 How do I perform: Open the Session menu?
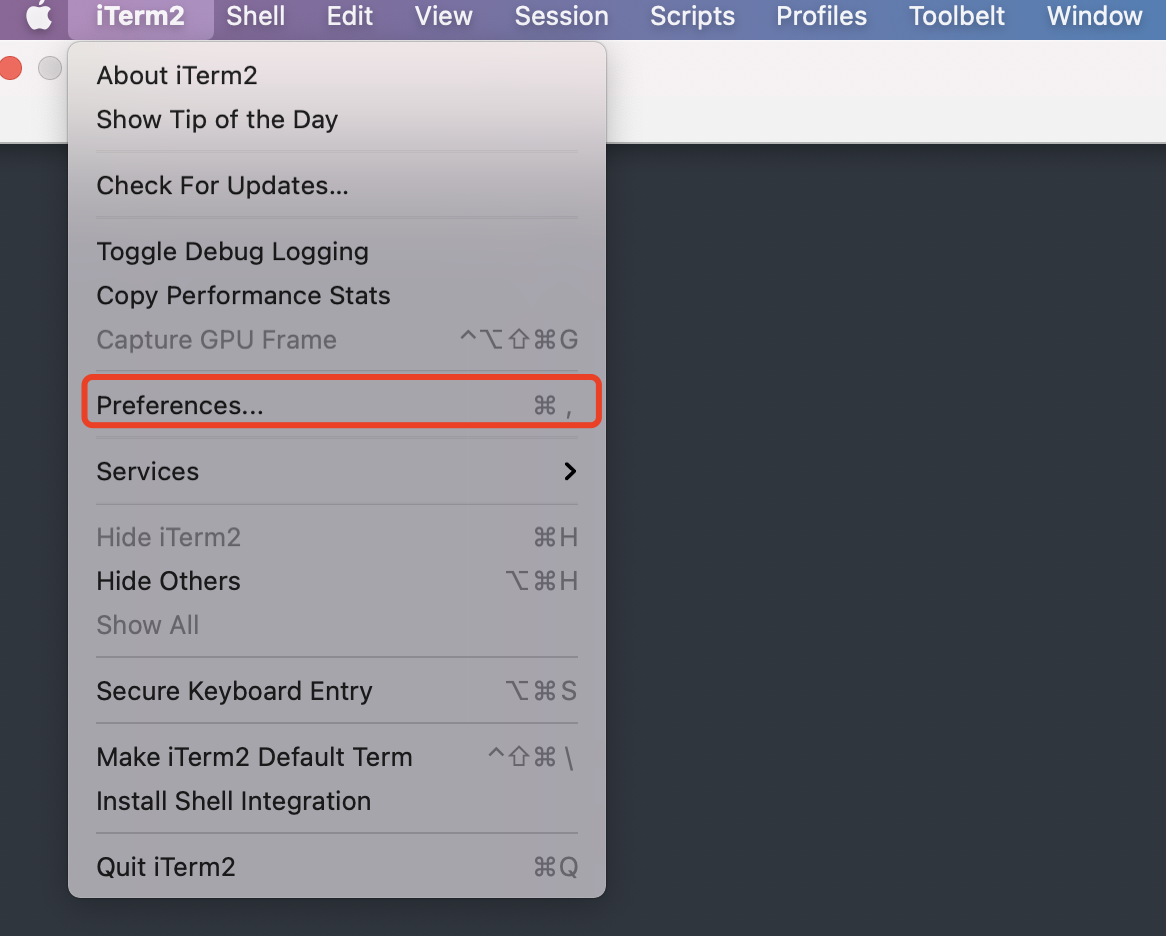point(561,16)
